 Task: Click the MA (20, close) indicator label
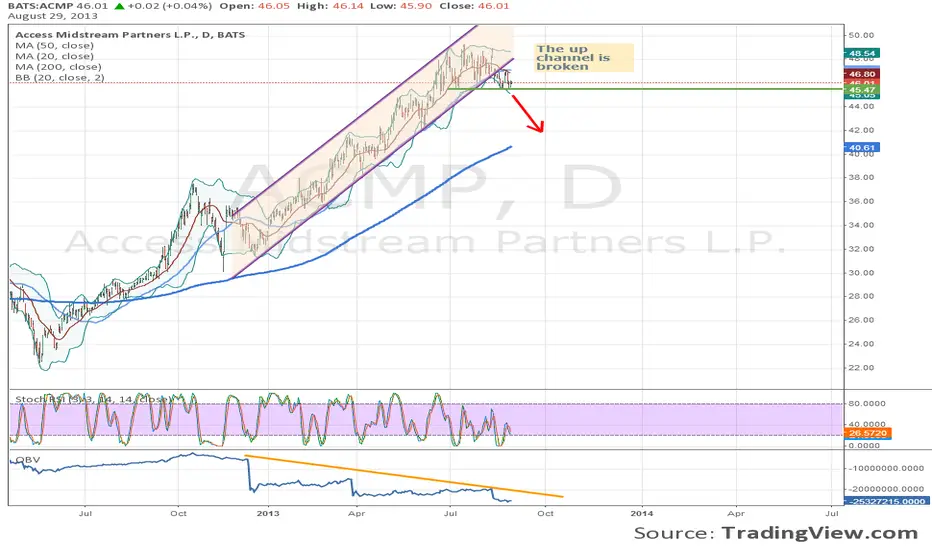(x=54, y=56)
